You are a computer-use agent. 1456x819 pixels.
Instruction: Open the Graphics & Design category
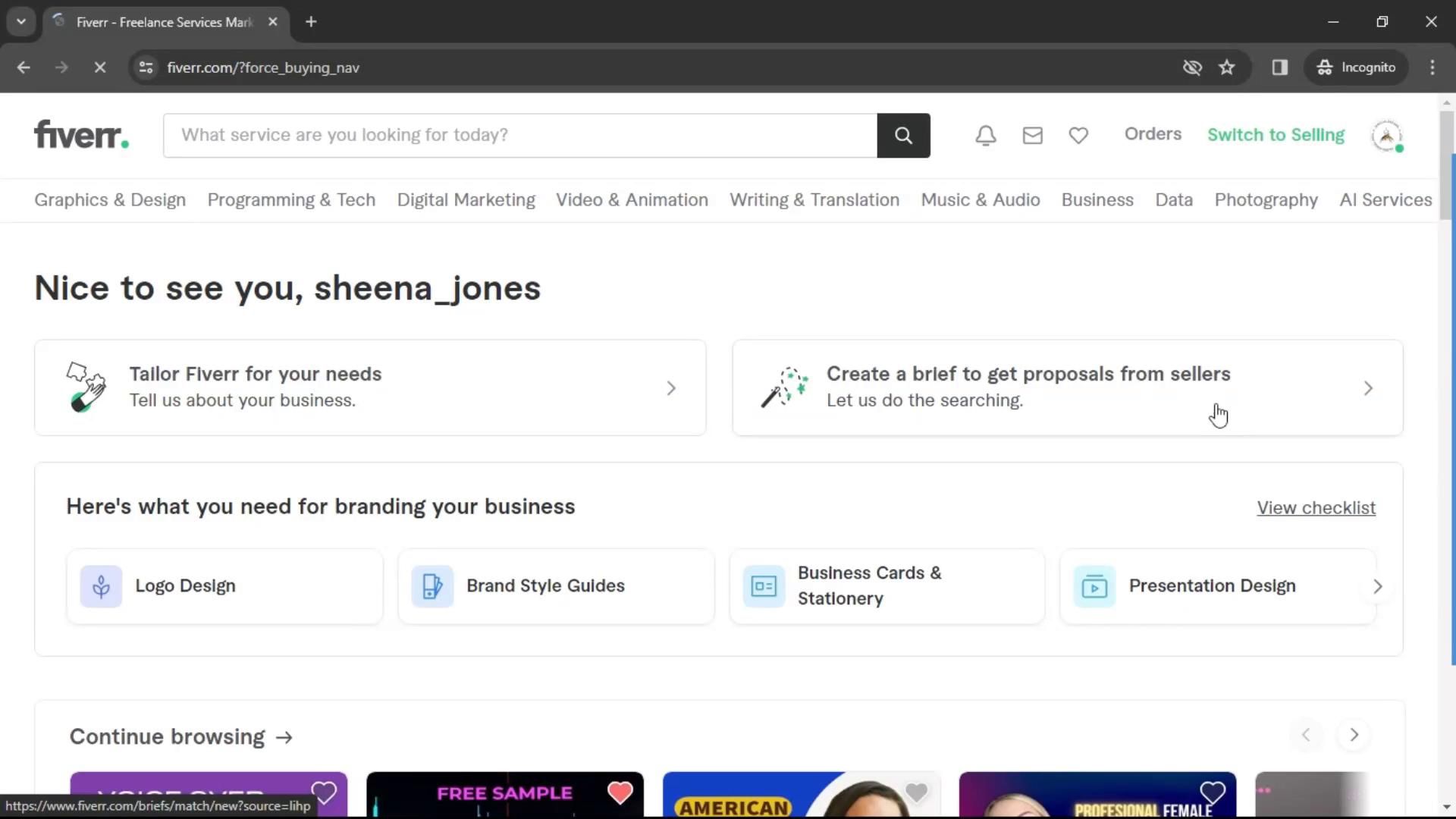point(110,200)
